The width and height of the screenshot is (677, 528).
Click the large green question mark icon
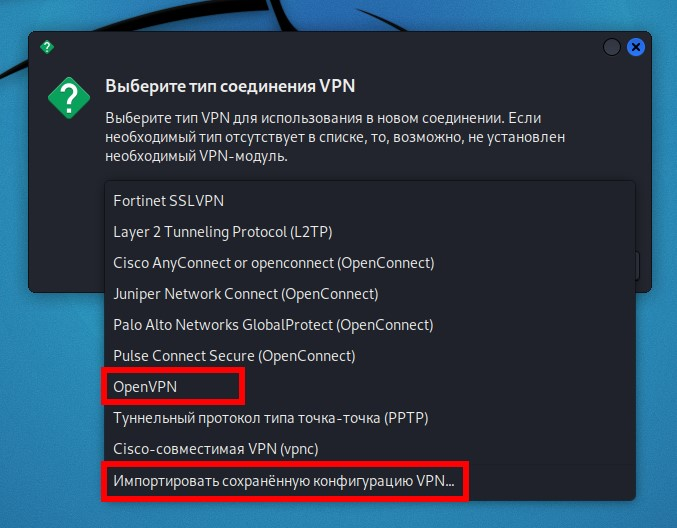coord(69,98)
